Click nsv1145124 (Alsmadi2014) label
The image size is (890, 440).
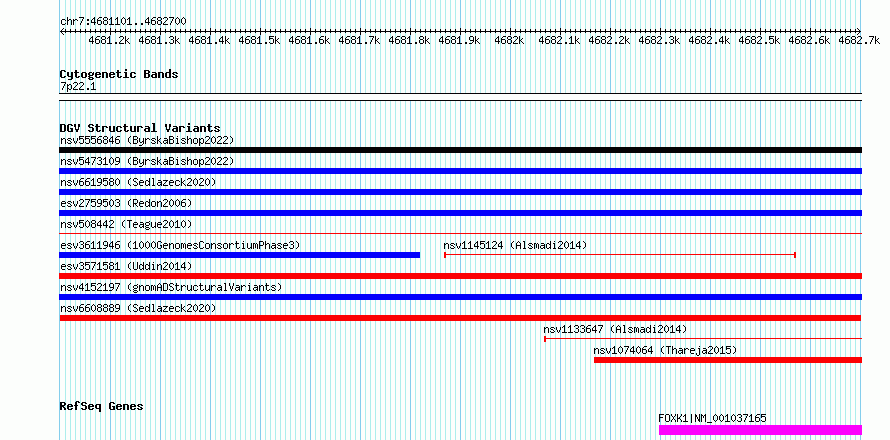coord(515,245)
